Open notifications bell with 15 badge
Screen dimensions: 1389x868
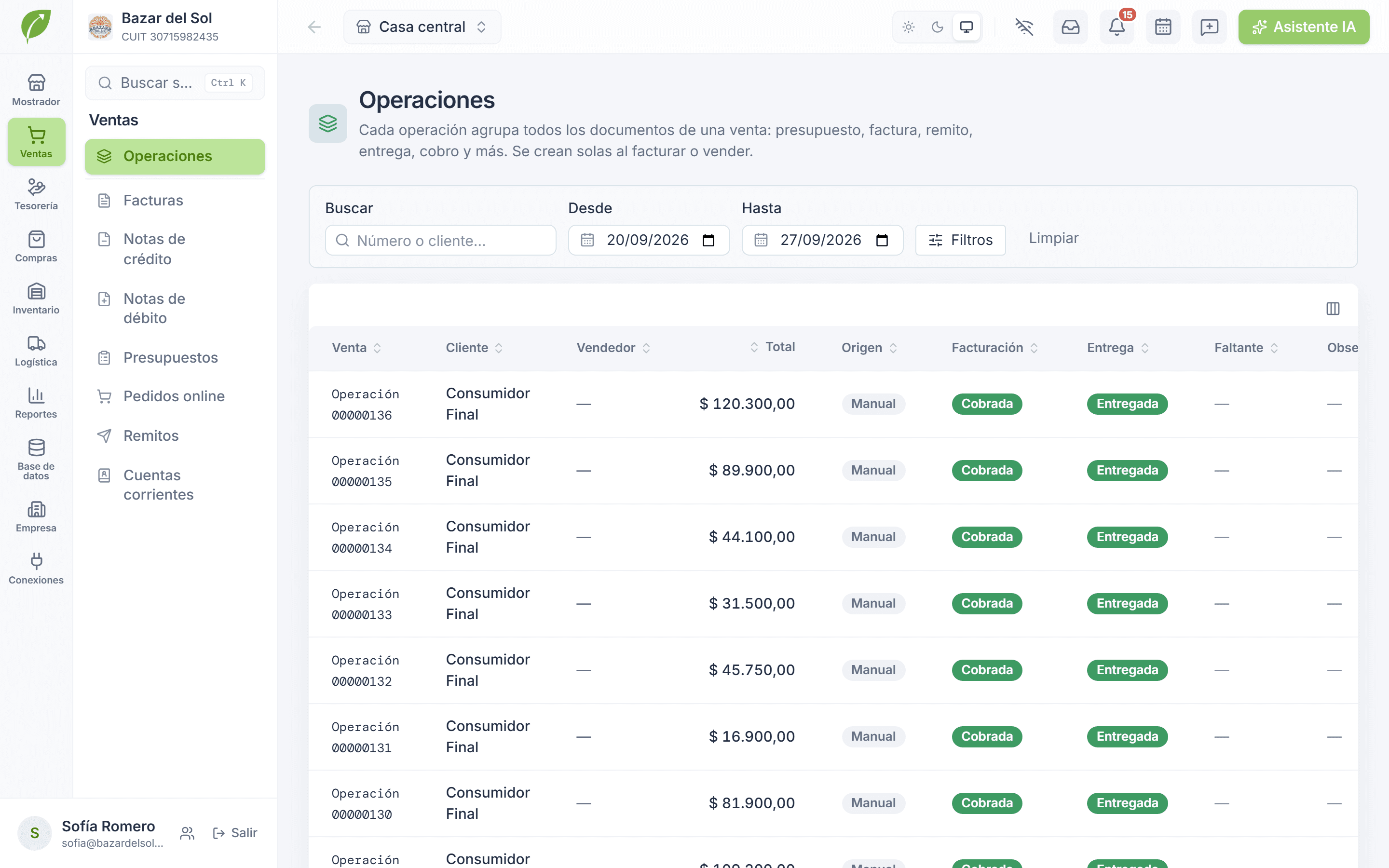click(1117, 27)
